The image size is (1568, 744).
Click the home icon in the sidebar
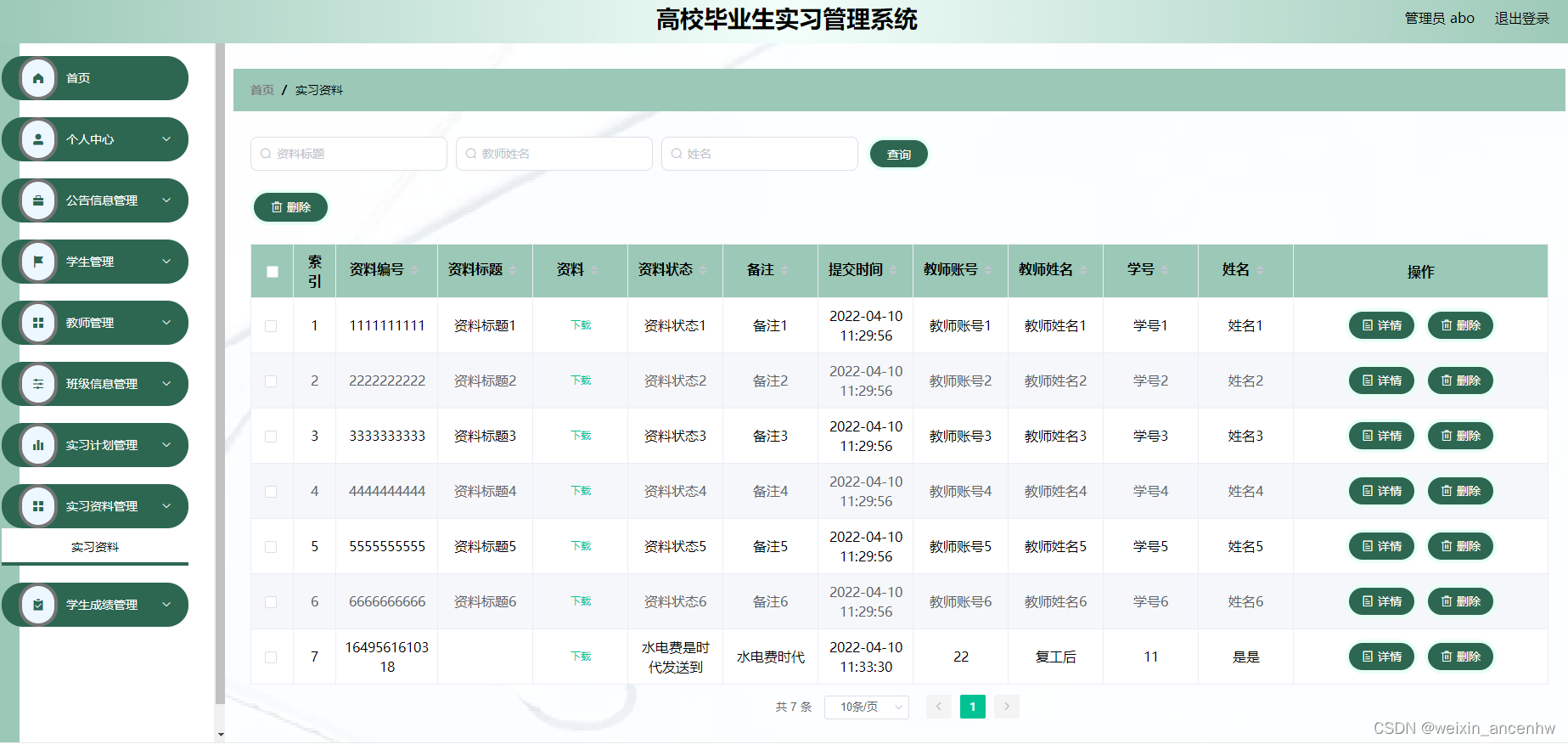tap(38, 78)
